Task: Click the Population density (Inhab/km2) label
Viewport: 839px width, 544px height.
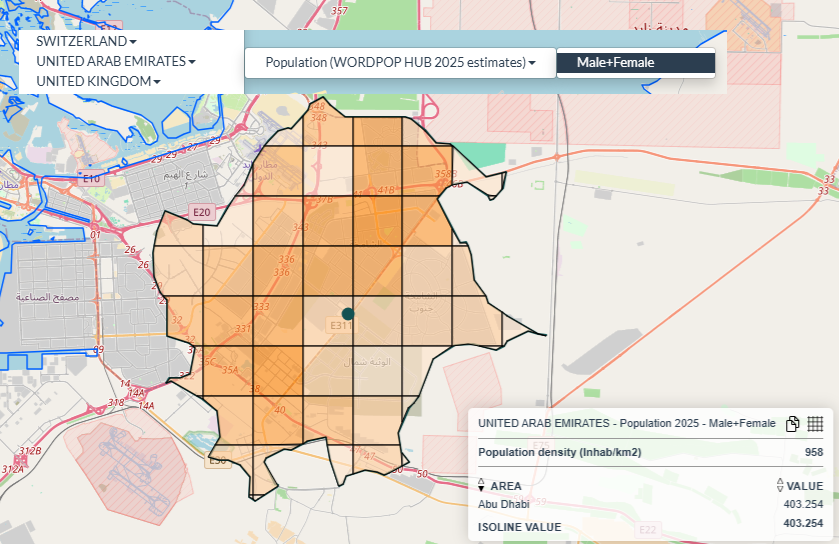Action: [x=559, y=452]
